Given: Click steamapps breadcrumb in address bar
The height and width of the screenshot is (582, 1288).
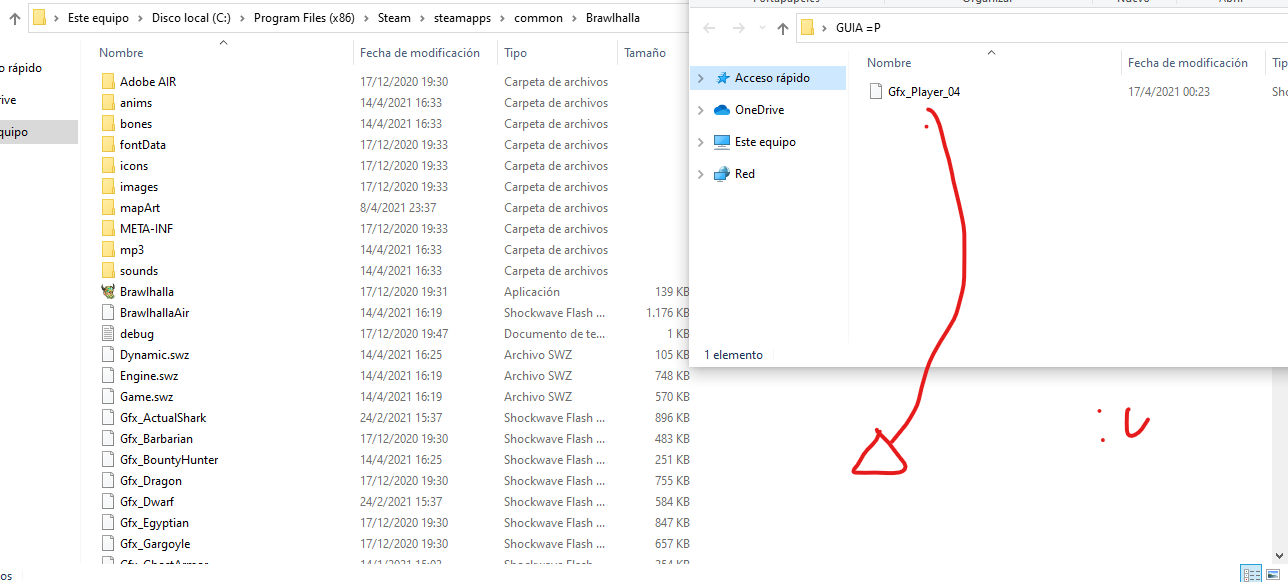Looking at the screenshot, I should [462, 18].
